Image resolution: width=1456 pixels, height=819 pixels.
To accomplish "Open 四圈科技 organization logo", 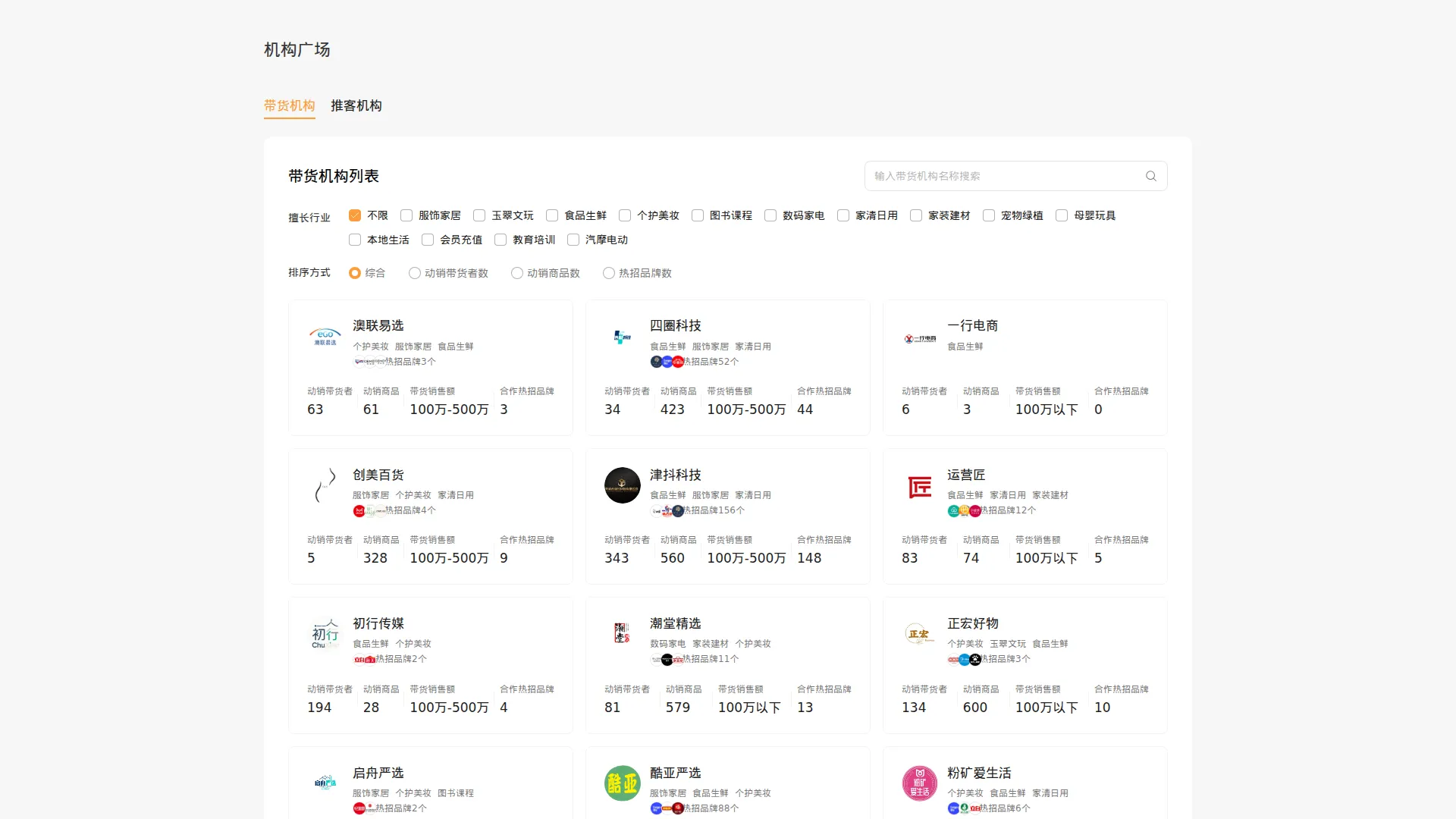I will coord(623,337).
